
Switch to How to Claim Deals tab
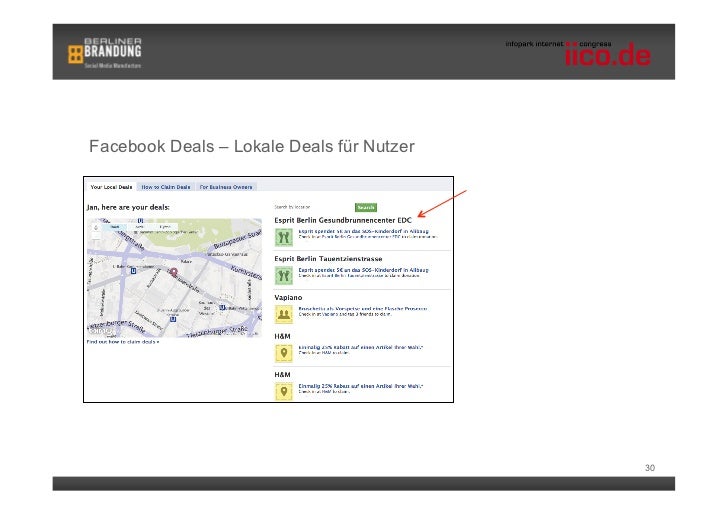point(166,187)
